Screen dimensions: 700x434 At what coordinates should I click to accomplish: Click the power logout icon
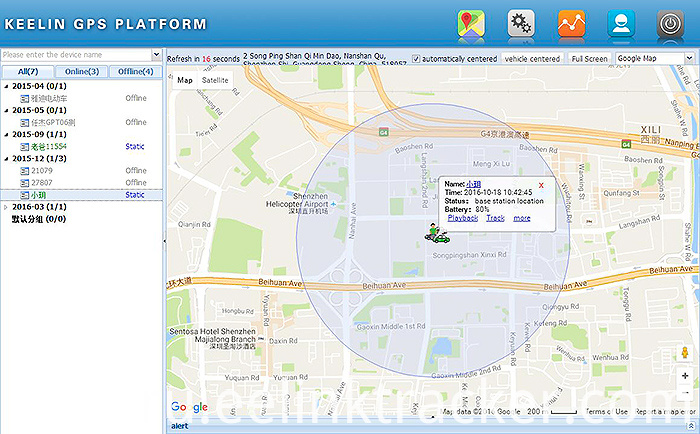coord(671,24)
